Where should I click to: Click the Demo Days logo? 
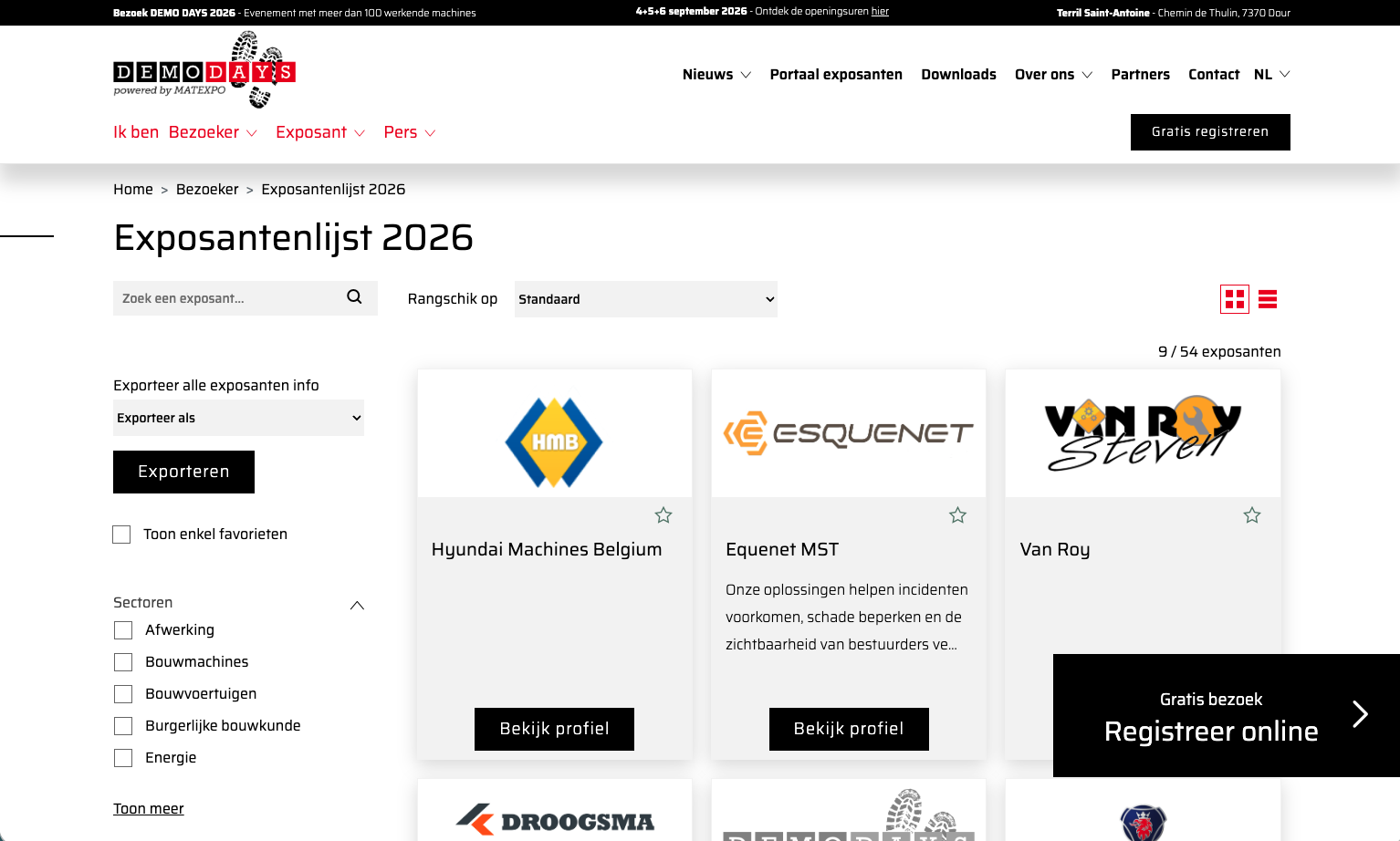point(204,70)
